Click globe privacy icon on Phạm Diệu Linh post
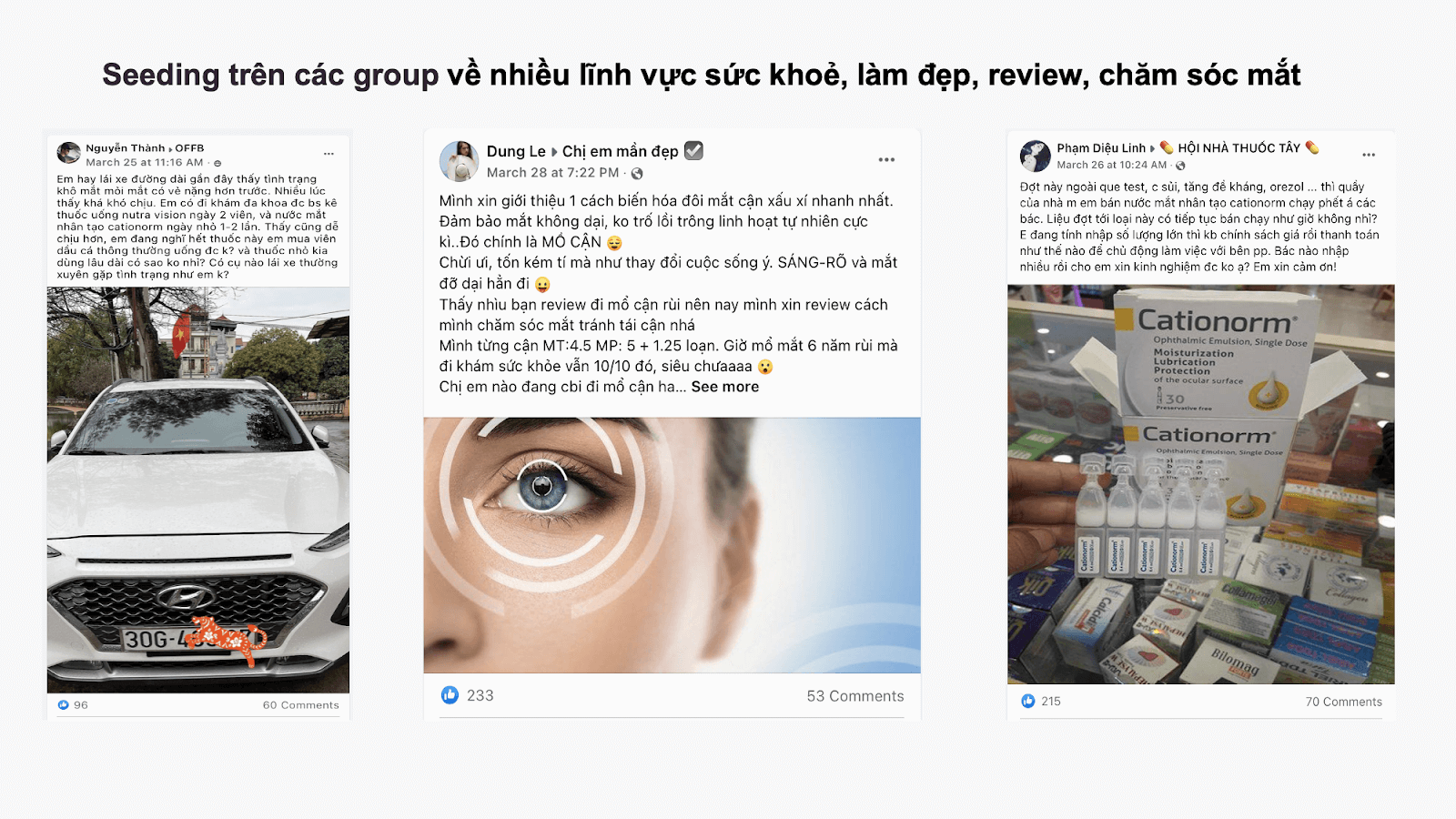The width and height of the screenshot is (1456, 819). [1180, 166]
